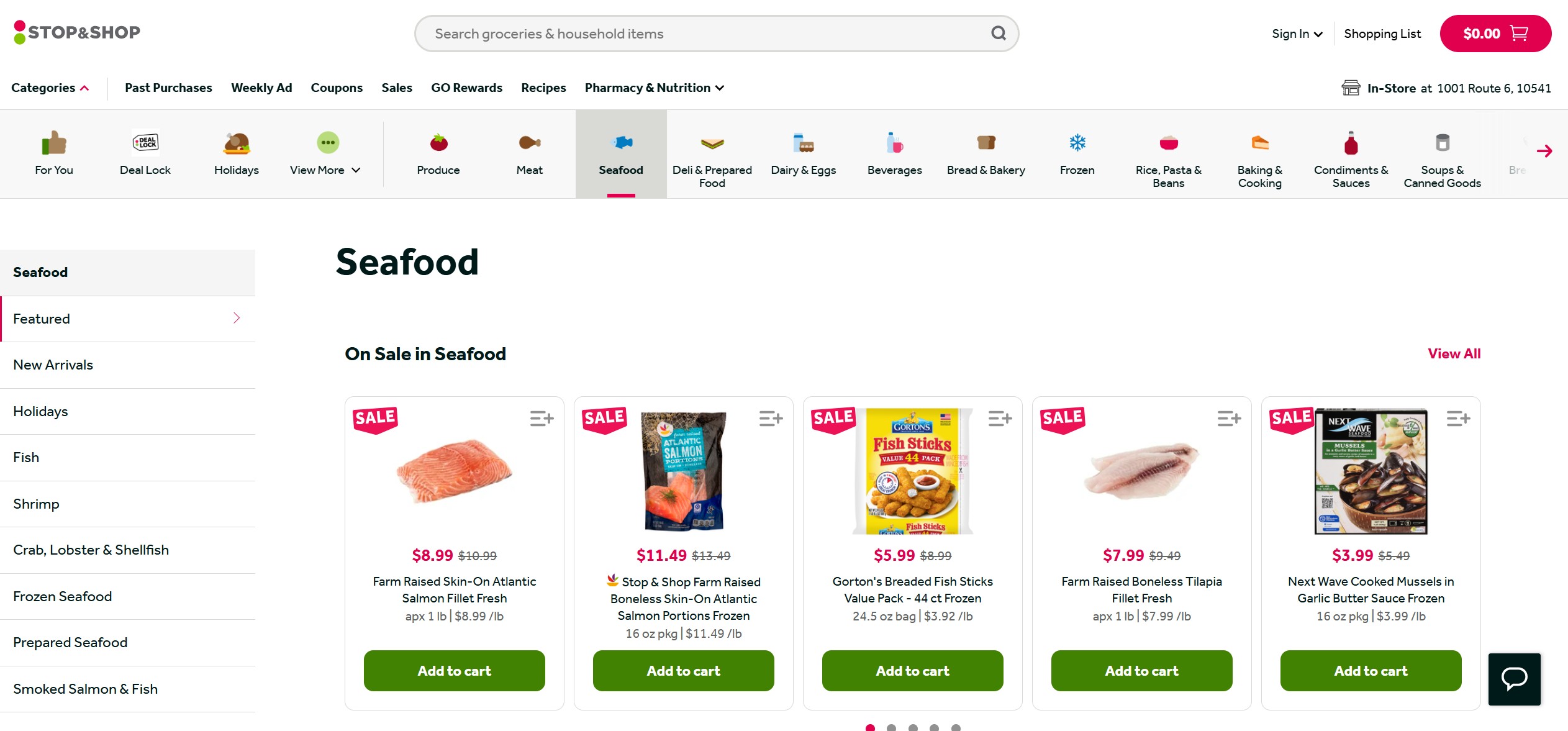Switch to the Weekly Ad tab
Image resolution: width=1568 pixels, height=731 pixels.
261,88
